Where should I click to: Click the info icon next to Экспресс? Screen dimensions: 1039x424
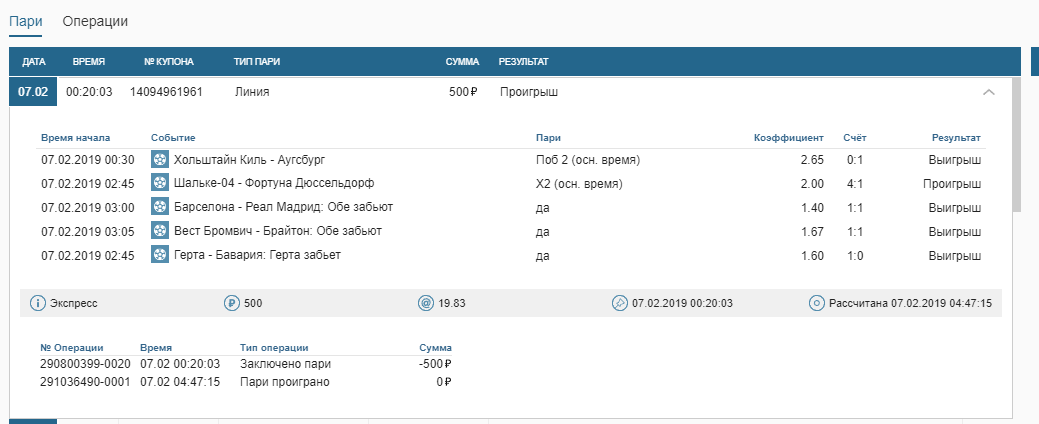[38, 303]
